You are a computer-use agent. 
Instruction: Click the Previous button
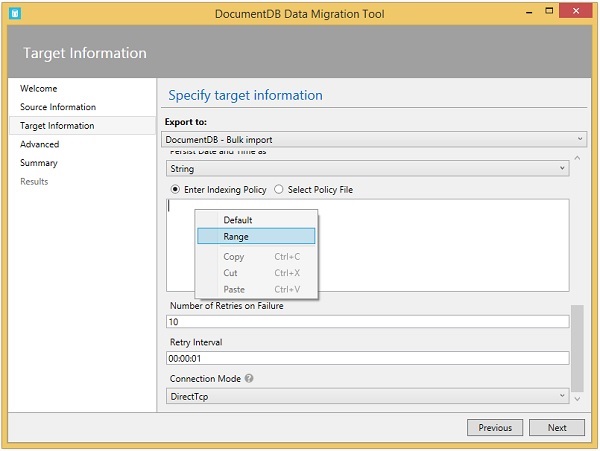(x=495, y=427)
